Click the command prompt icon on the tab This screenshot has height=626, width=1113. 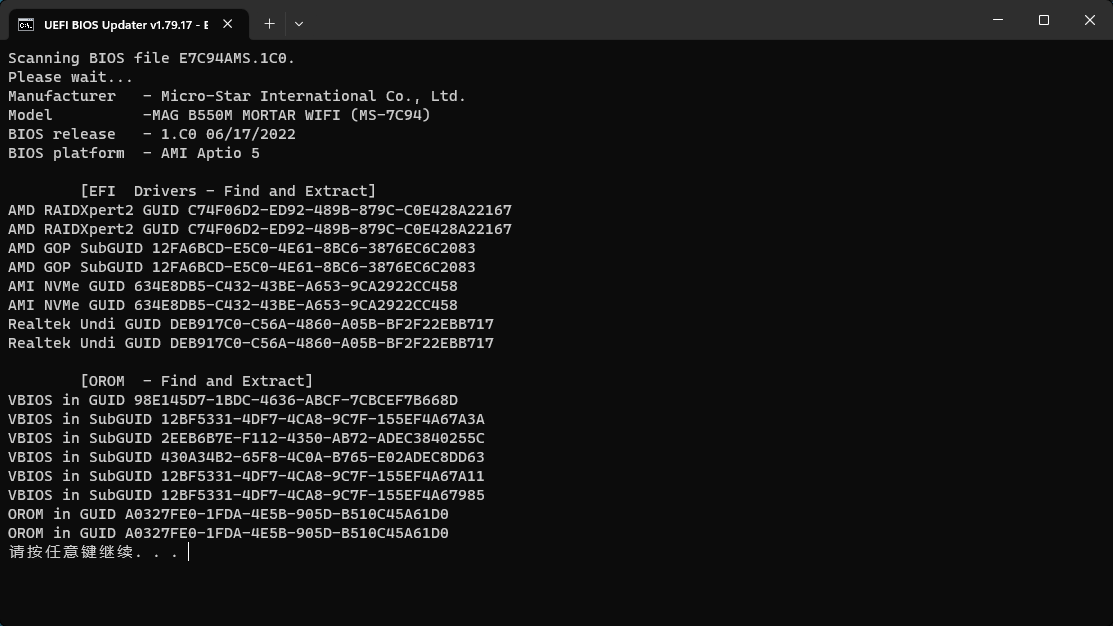tap(26, 23)
